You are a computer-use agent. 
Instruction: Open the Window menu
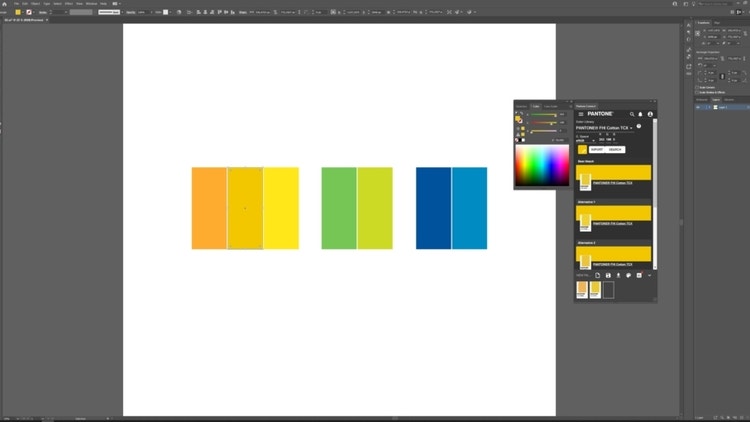tap(91, 3)
